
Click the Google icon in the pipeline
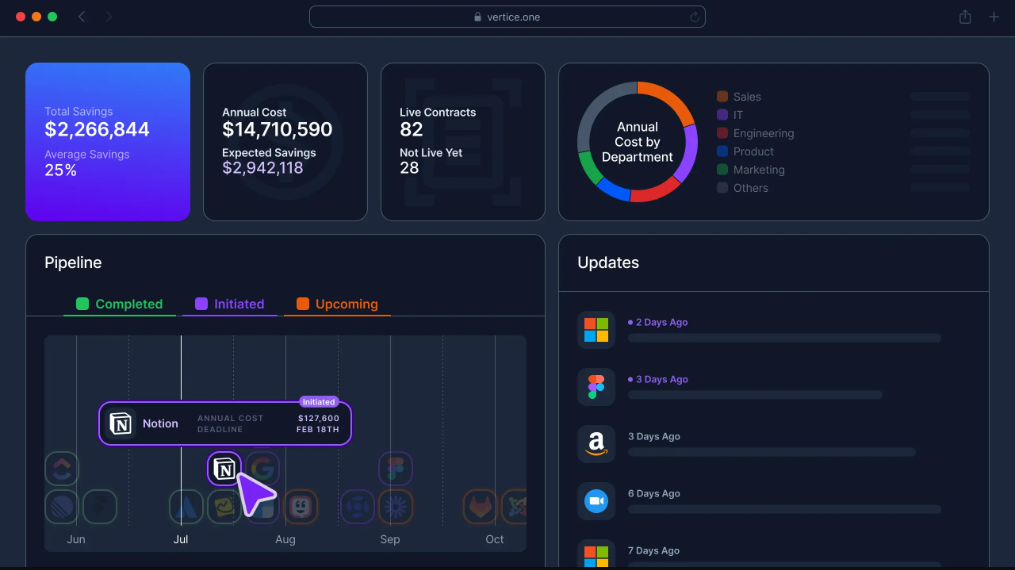262,468
